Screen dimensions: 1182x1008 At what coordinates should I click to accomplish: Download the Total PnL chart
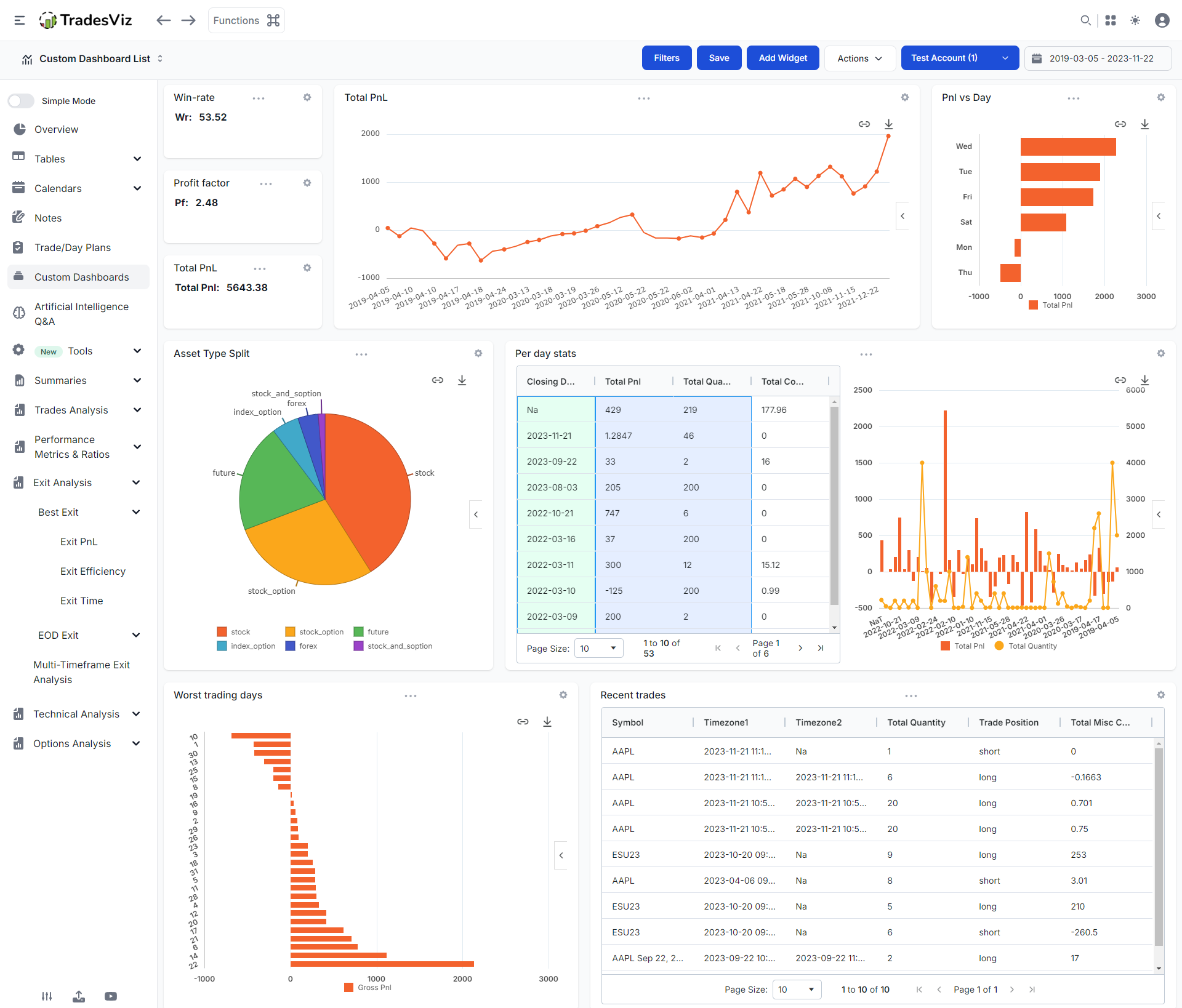pos(888,124)
